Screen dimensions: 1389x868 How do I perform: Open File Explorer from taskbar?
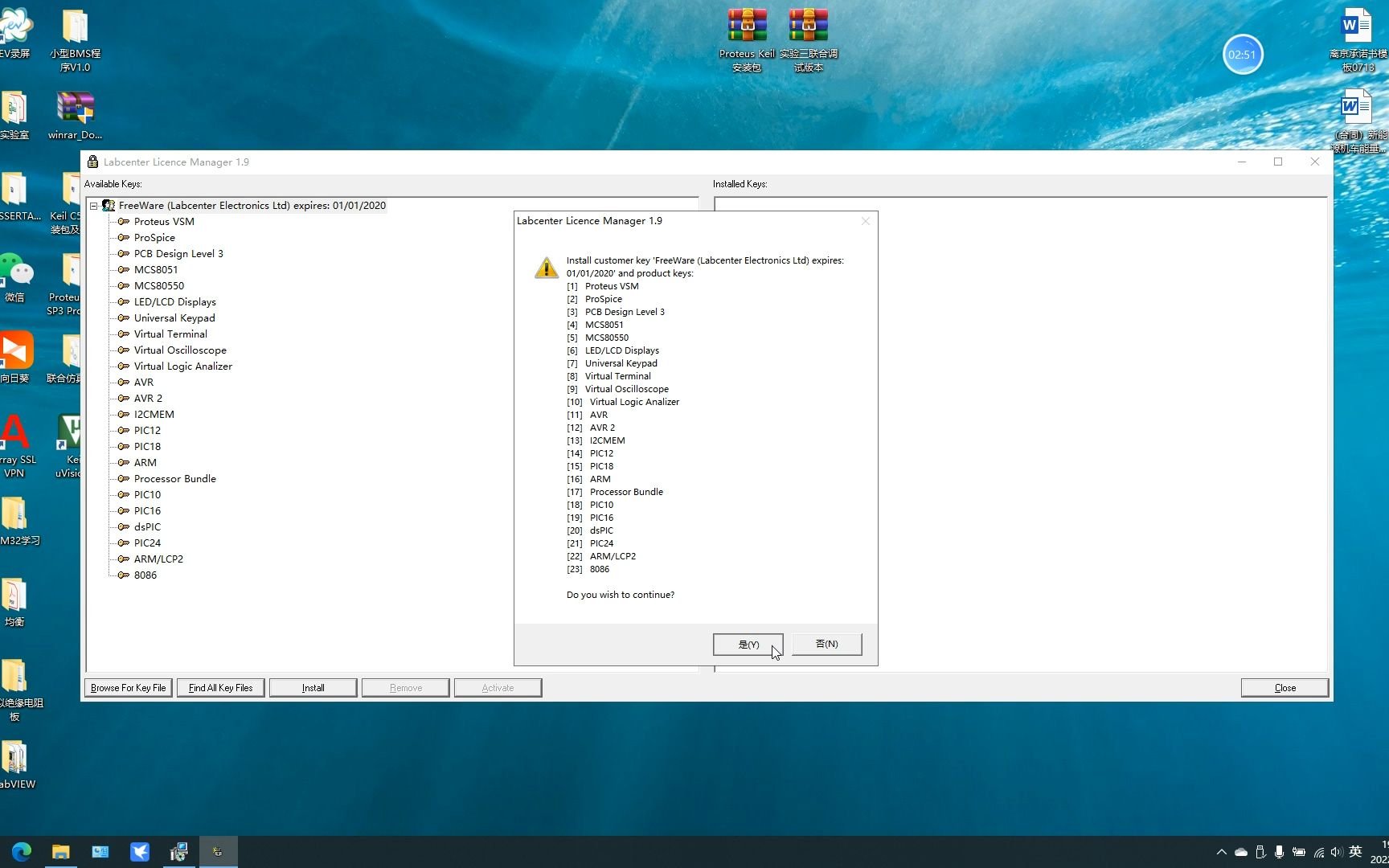point(61,852)
